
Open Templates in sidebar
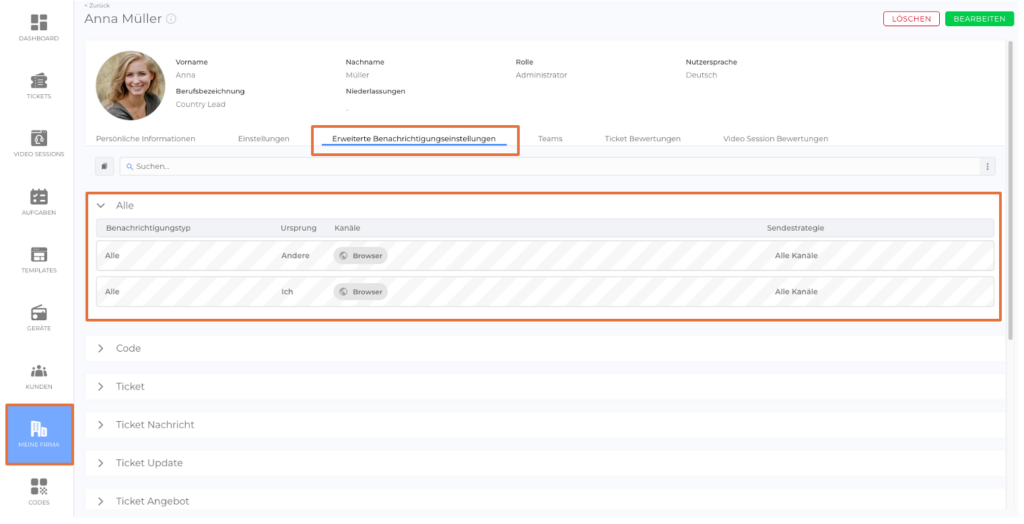39,255
